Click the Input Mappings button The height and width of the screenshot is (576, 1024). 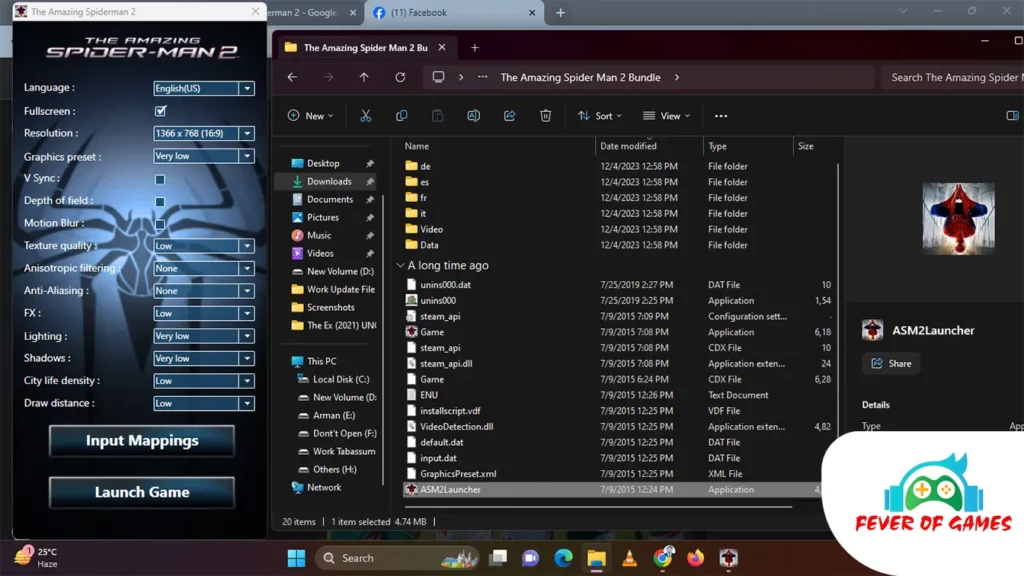(x=142, y=441)
